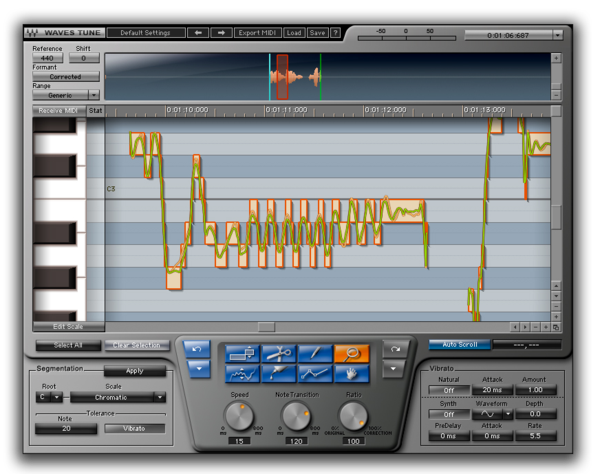Image resolution: width=600 pixels, height=474 pixels.
Task: Load the next preset with right arrow
Action: 222,33
